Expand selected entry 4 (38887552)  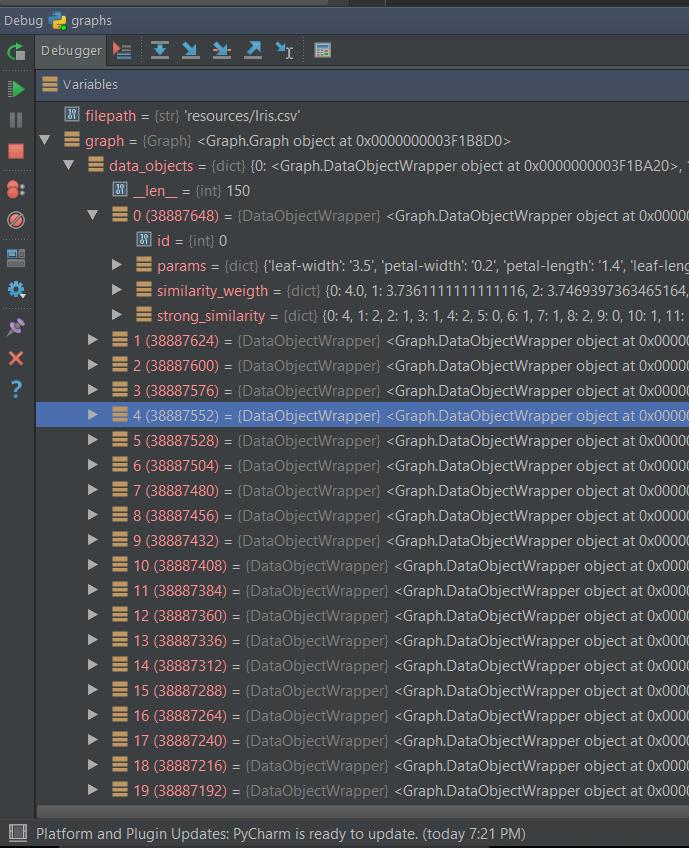93,415
